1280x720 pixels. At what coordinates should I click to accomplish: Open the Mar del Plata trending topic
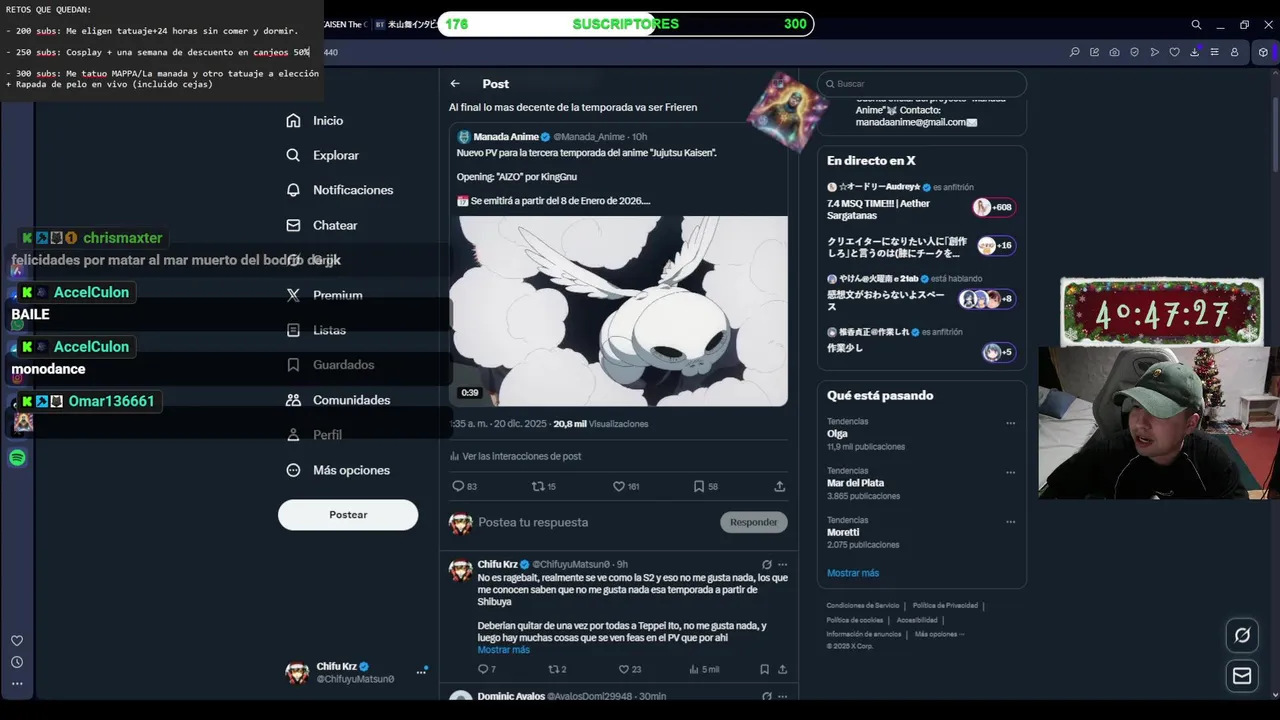pos(855,483)
